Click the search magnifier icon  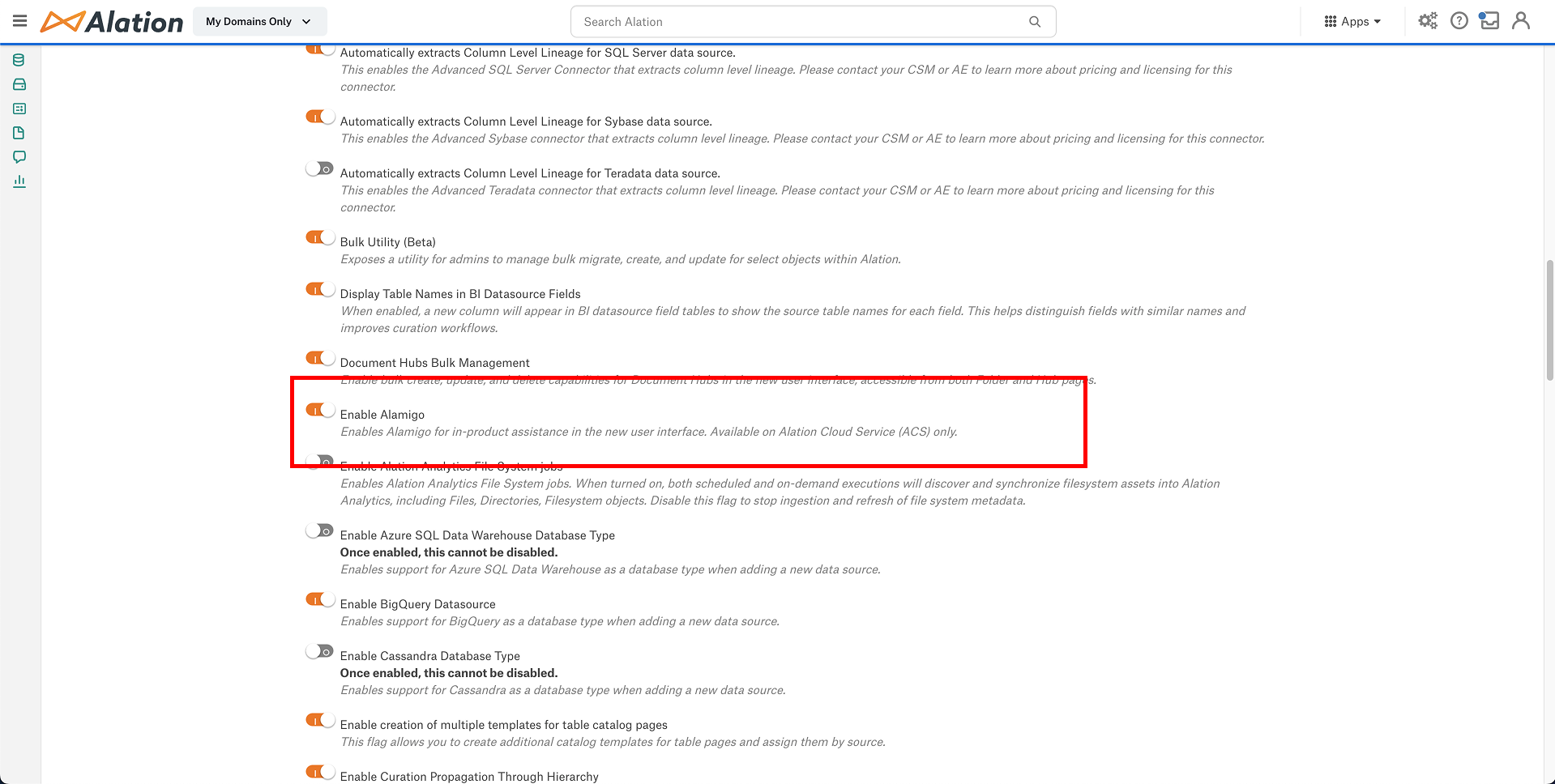[1035, 22]
